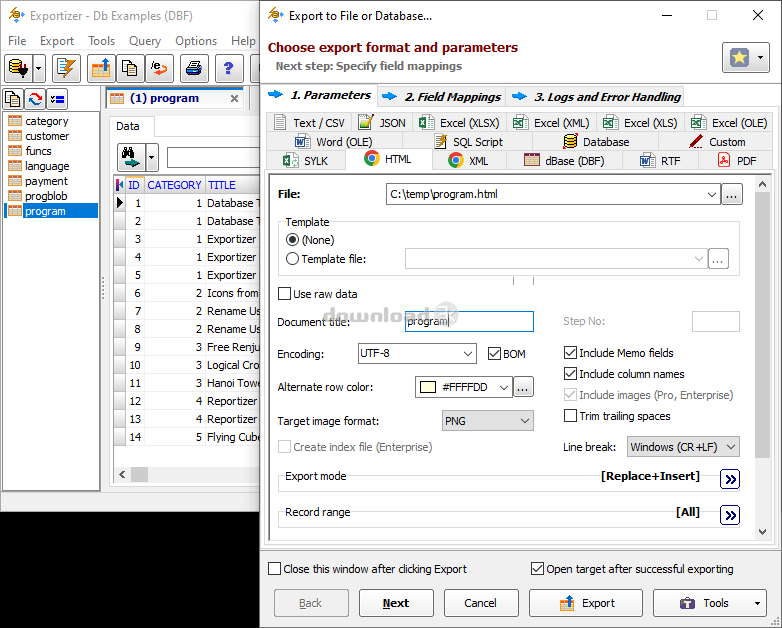This screenshot has height=628, width=782.
Task: Enable Use raw data checkbox
Action: (x=284, y=294)
